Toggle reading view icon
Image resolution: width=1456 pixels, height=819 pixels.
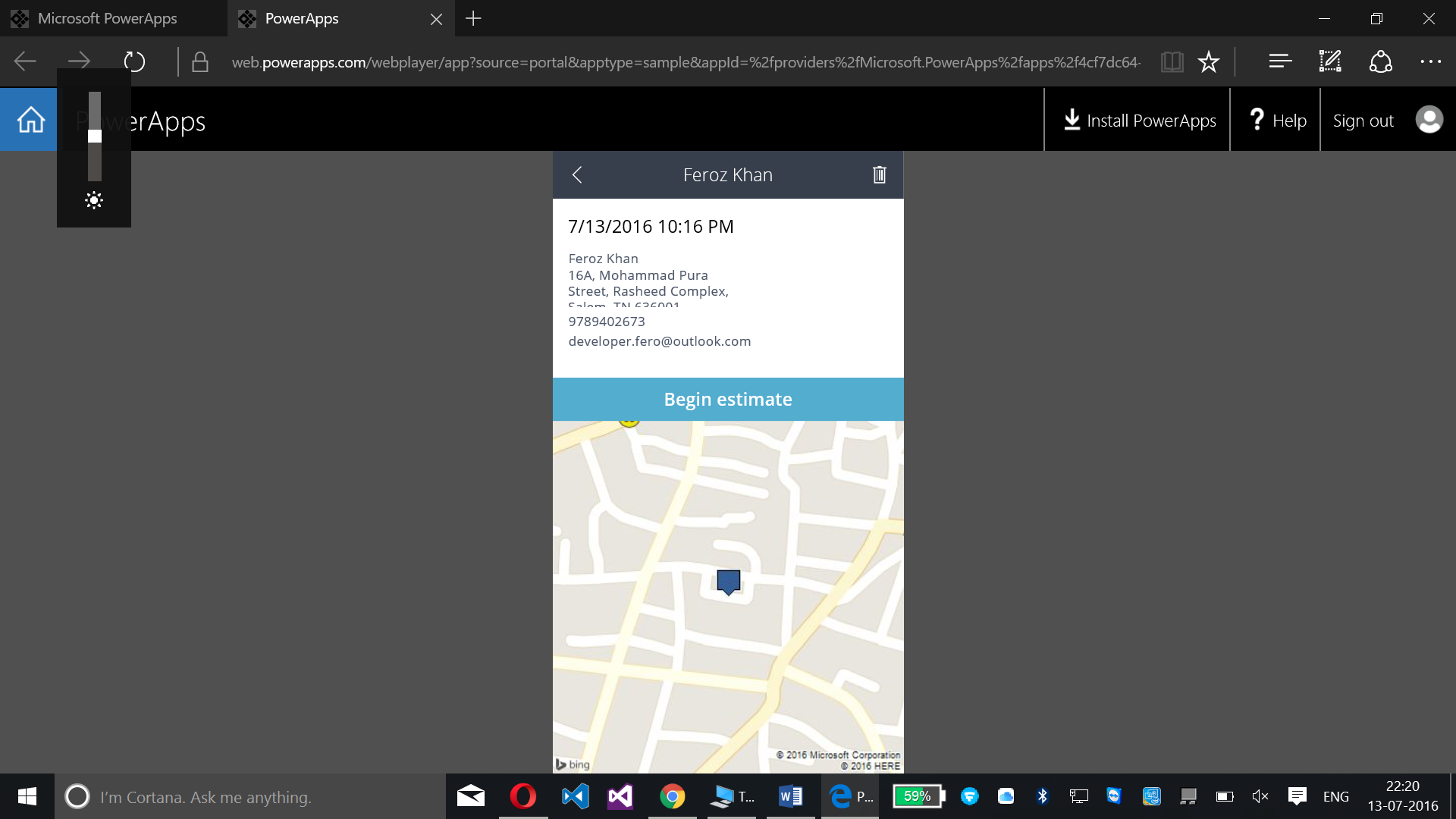1172,61
